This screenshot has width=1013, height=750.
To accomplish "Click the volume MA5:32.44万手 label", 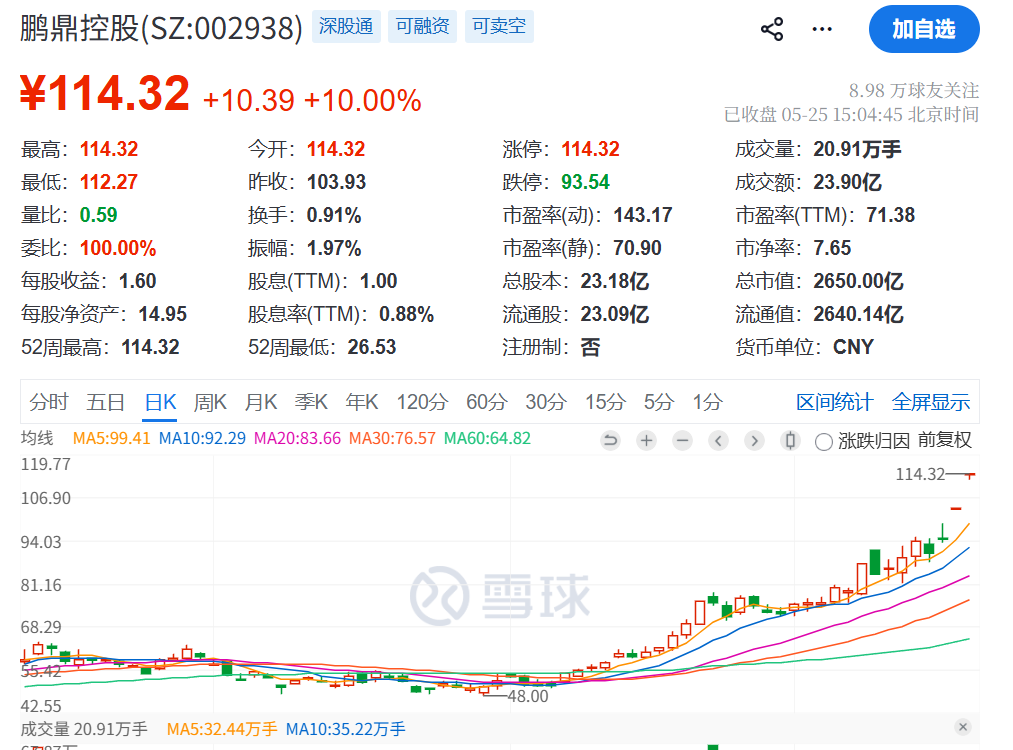I will point(222,729).
